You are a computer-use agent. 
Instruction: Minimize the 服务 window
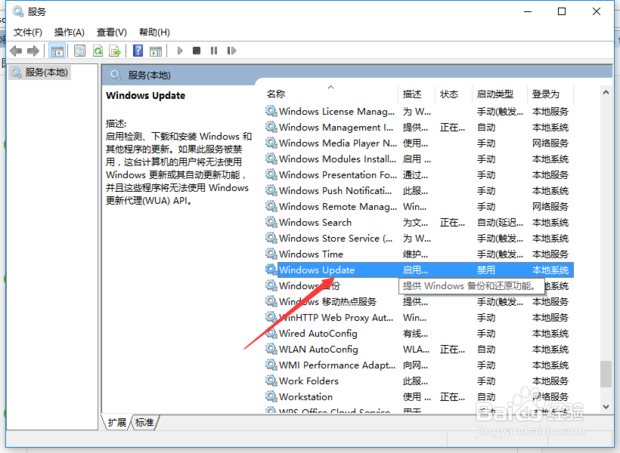click(x=527, y=11)
